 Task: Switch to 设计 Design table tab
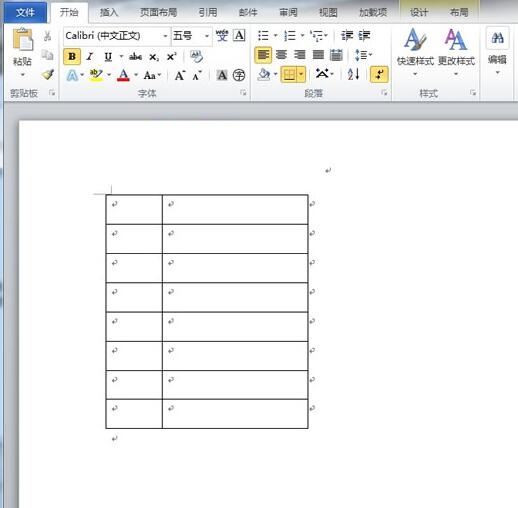pyautogui.click(x=419, y=12)
